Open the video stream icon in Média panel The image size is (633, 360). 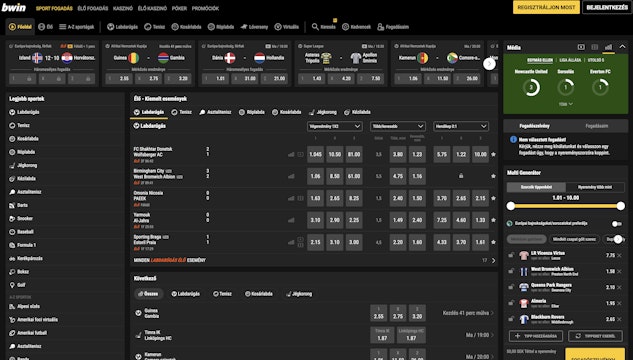click(581, 47)
